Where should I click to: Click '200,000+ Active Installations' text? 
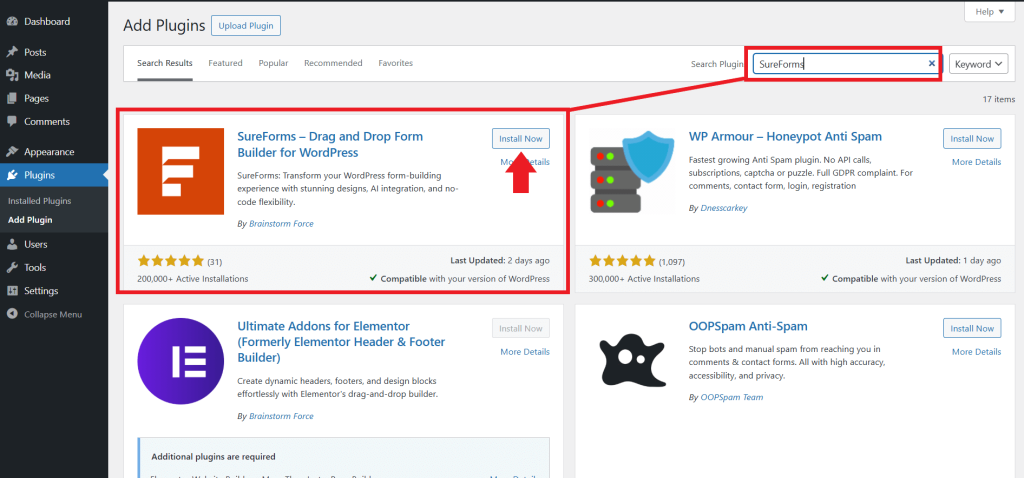point(193,279)
